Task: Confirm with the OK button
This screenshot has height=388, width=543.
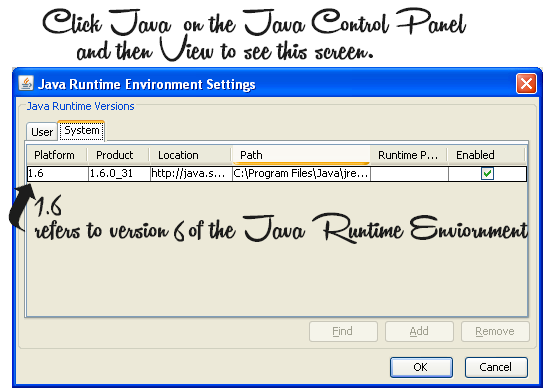Action: [421, 367]
